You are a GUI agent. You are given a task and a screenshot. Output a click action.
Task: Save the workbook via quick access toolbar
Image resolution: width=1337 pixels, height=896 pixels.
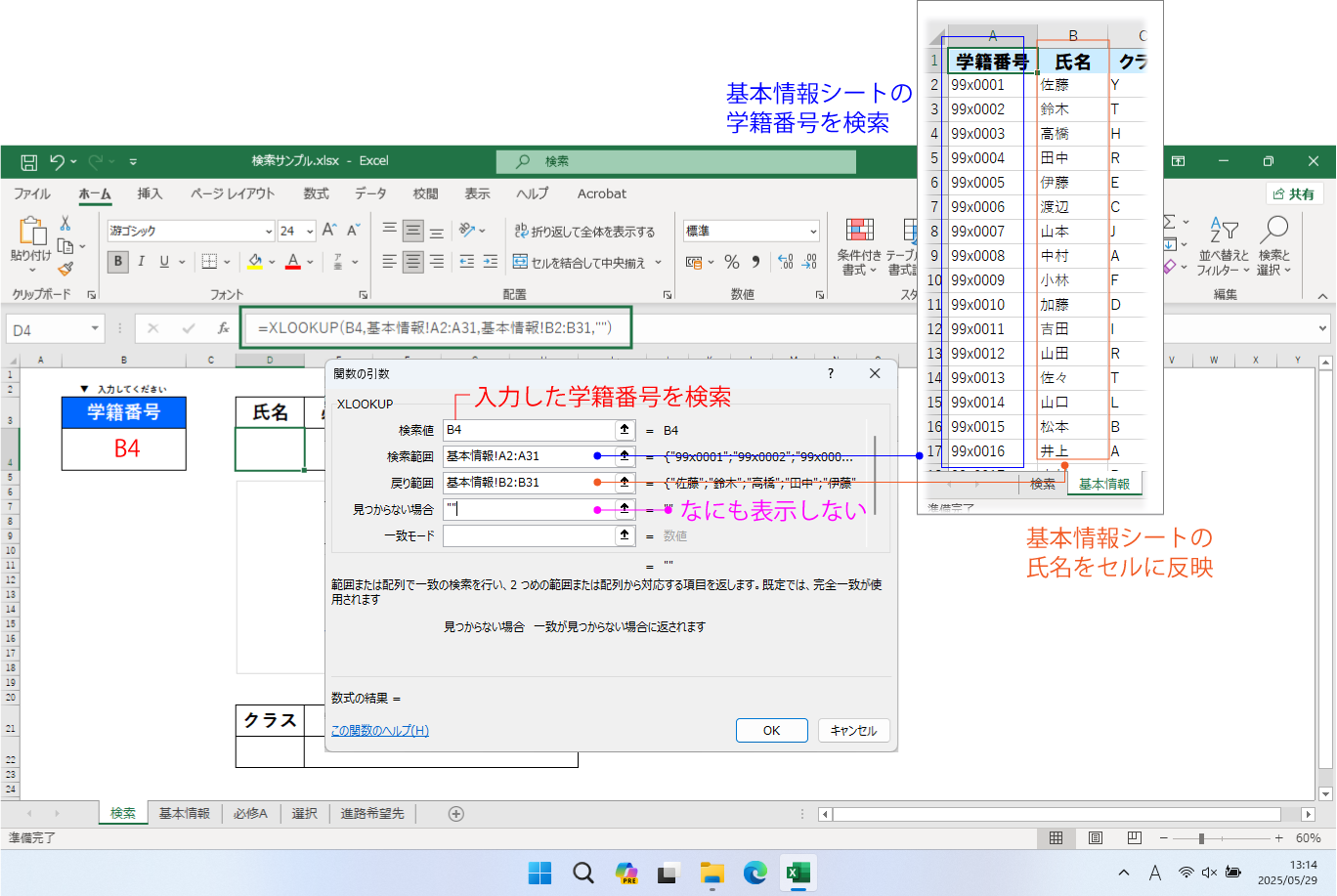tap(29, 161)
